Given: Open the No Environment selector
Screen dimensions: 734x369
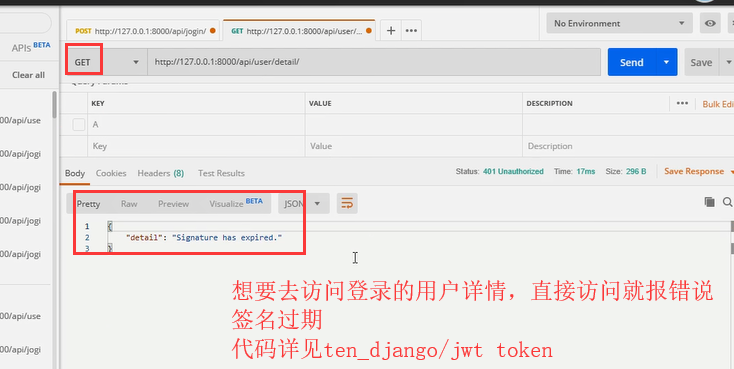Looking at the screenshot, I should click(619, 23).
